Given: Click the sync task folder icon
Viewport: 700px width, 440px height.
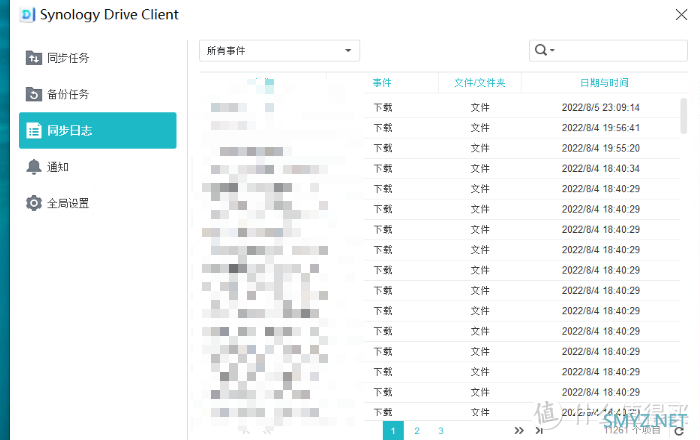Looking at the screenshot, I should point(34,58).
